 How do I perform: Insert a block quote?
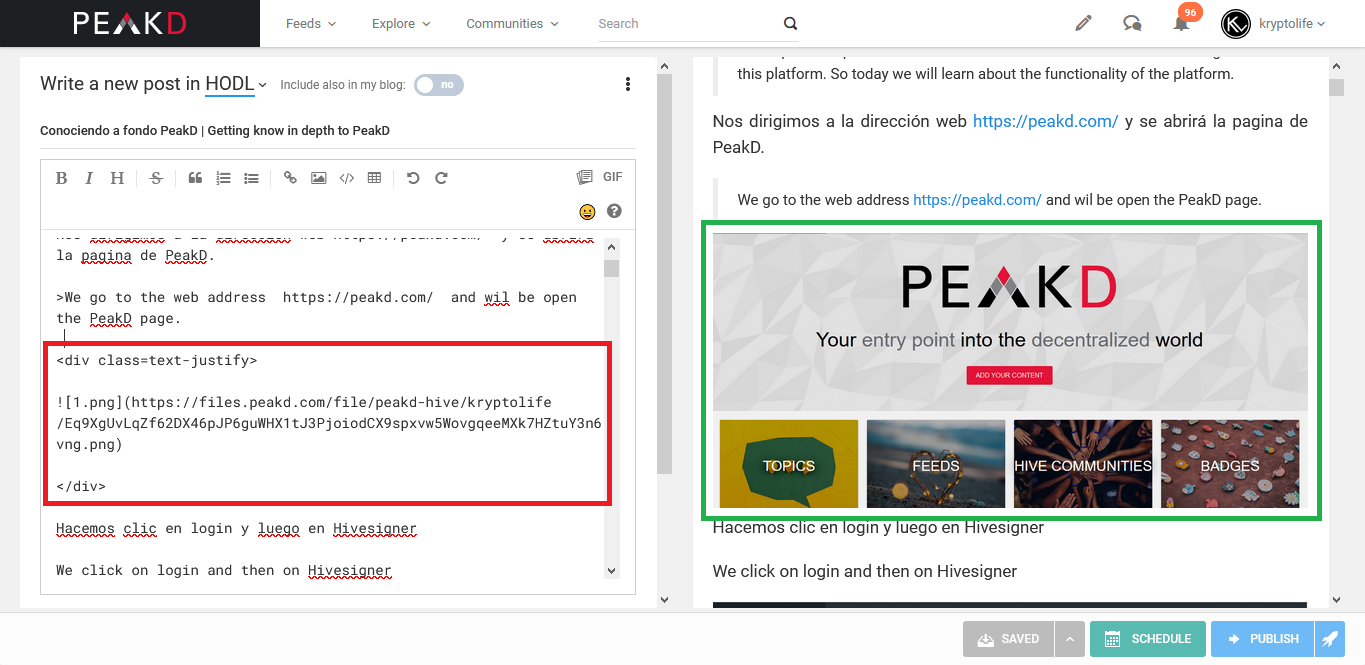click(x=195, y=178)
